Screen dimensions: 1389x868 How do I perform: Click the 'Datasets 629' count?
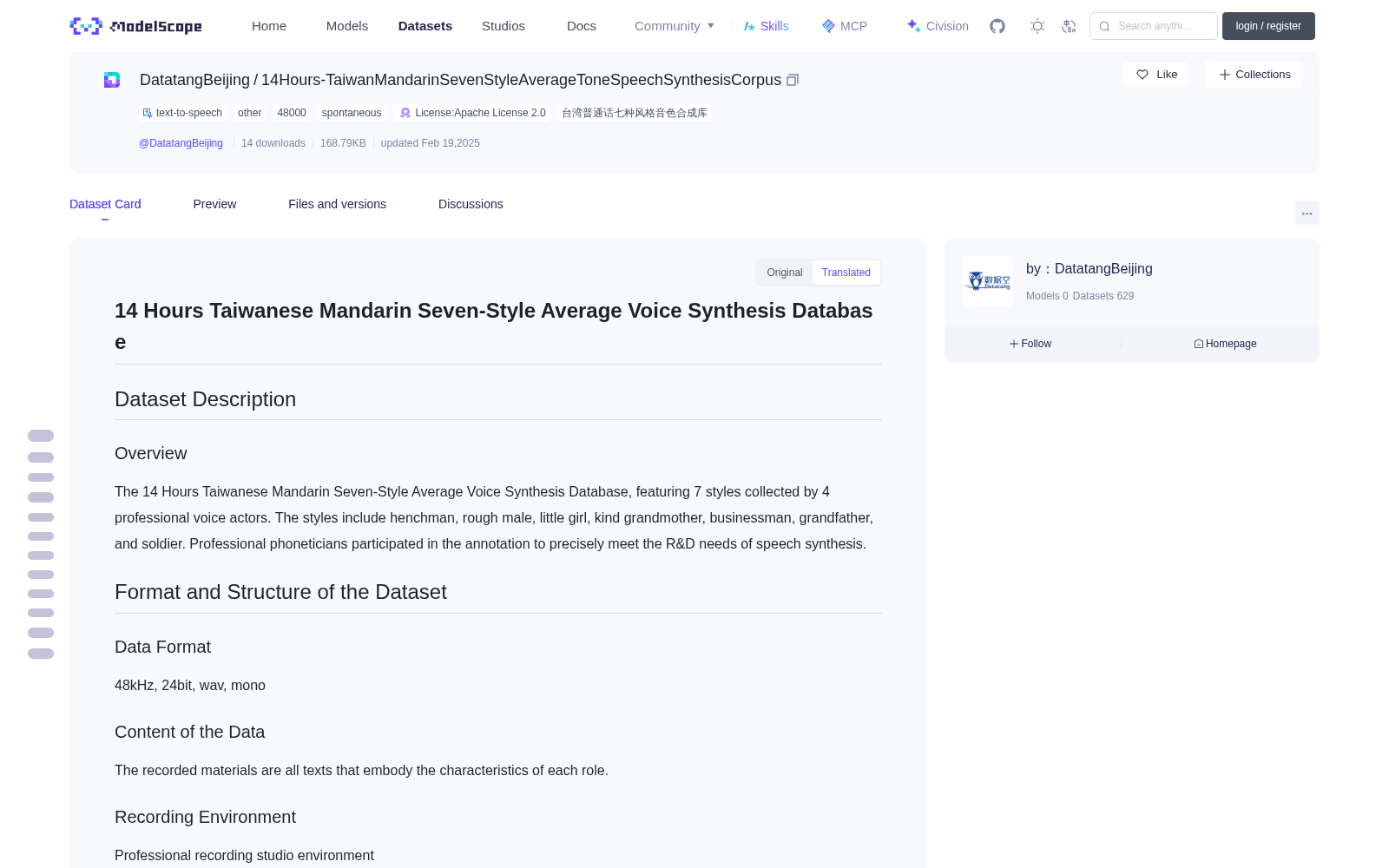pos(1103,296)
